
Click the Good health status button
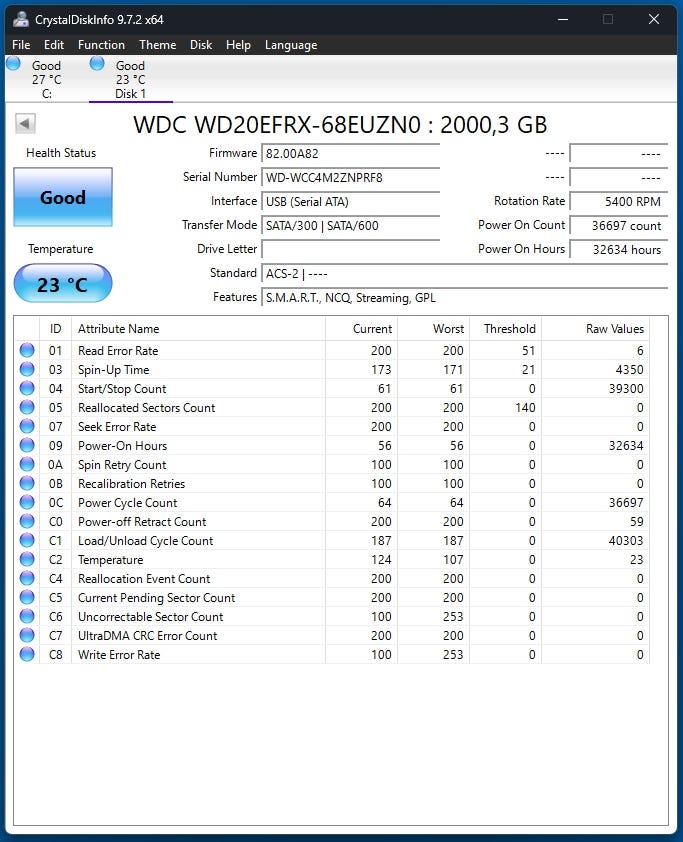63,197
